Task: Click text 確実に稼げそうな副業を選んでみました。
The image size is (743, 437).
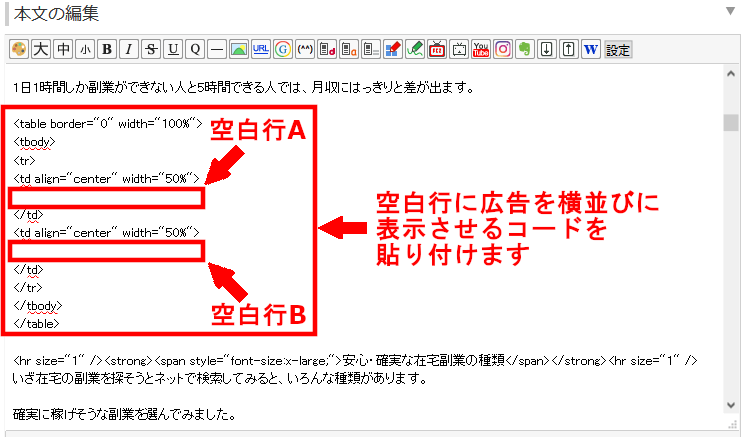Action: pyautogui.click(x=125, y=415)
